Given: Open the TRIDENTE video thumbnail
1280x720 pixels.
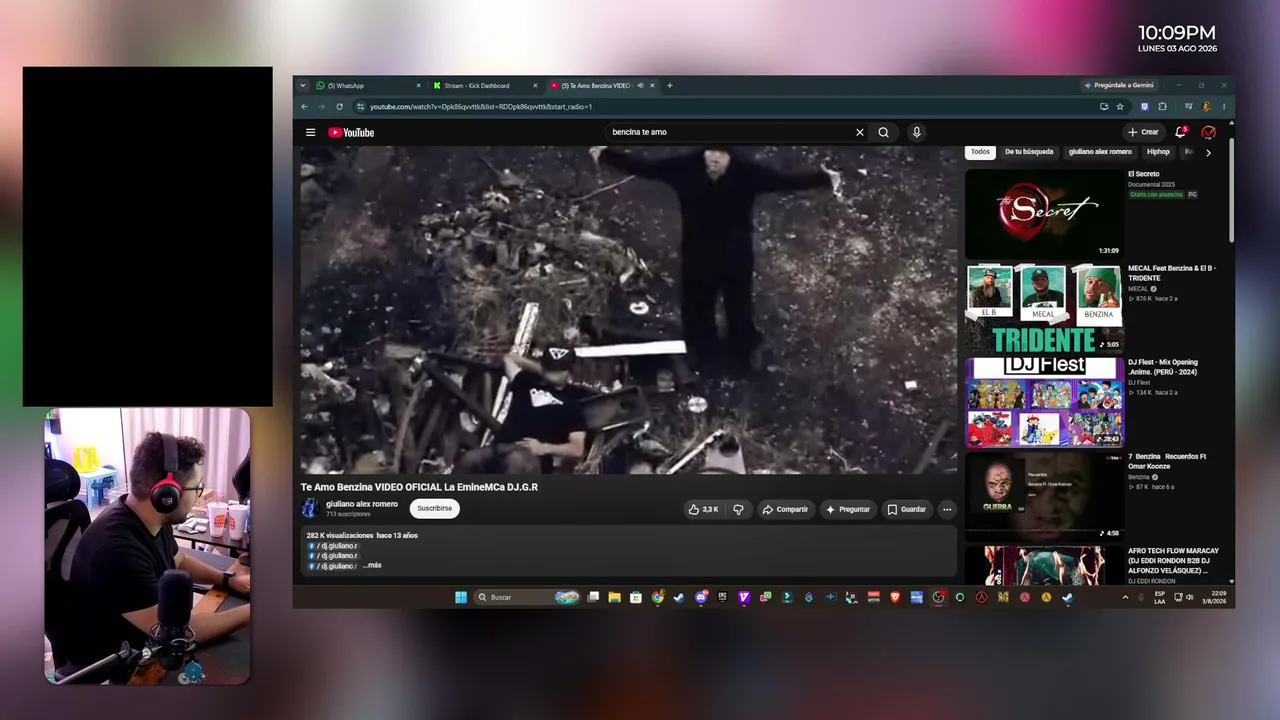Looking at the screenshot, I should click(x=1044, y=308).
